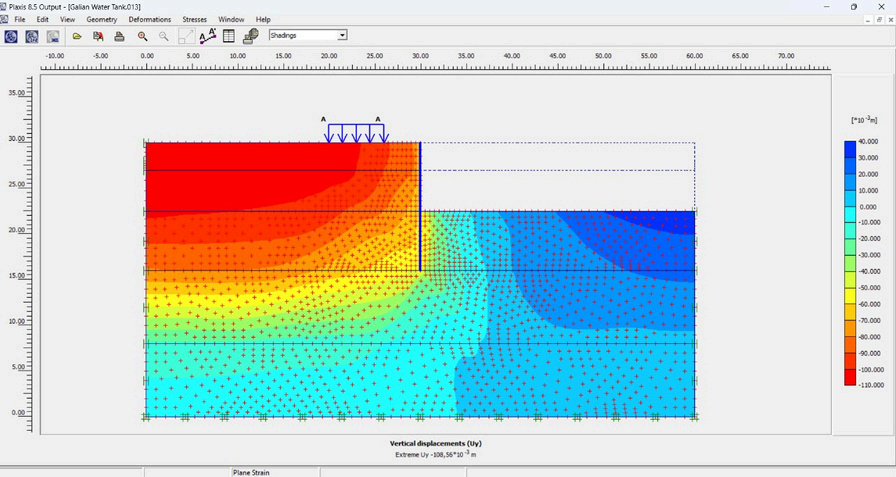The width and height of the screenshot is (896, 477).
Task: Open the Edit menu
Action: tap(42, 19)
